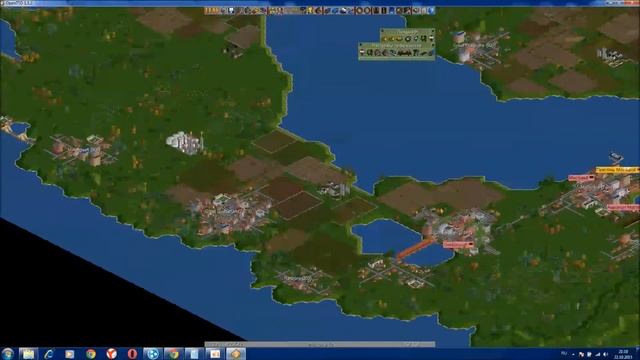The image size is (640, 360).
Task: Open the Windows Start menu
Action: (7, 353)
